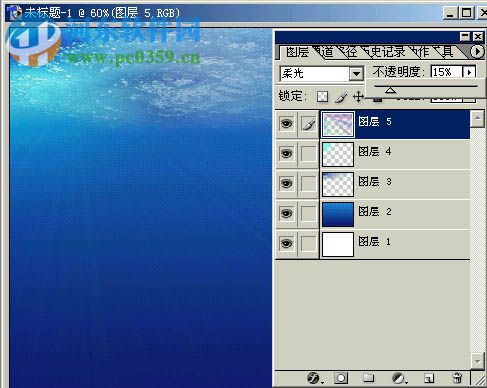Toggle the link box for 图层 3
Image resolution: width=487 pixels, height=388 pixels.
point(308,183)
